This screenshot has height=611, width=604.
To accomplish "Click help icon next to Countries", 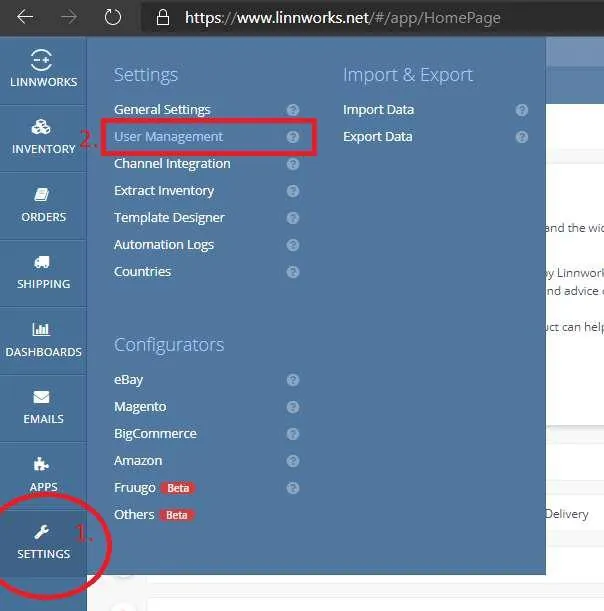I will click(293, 272).
